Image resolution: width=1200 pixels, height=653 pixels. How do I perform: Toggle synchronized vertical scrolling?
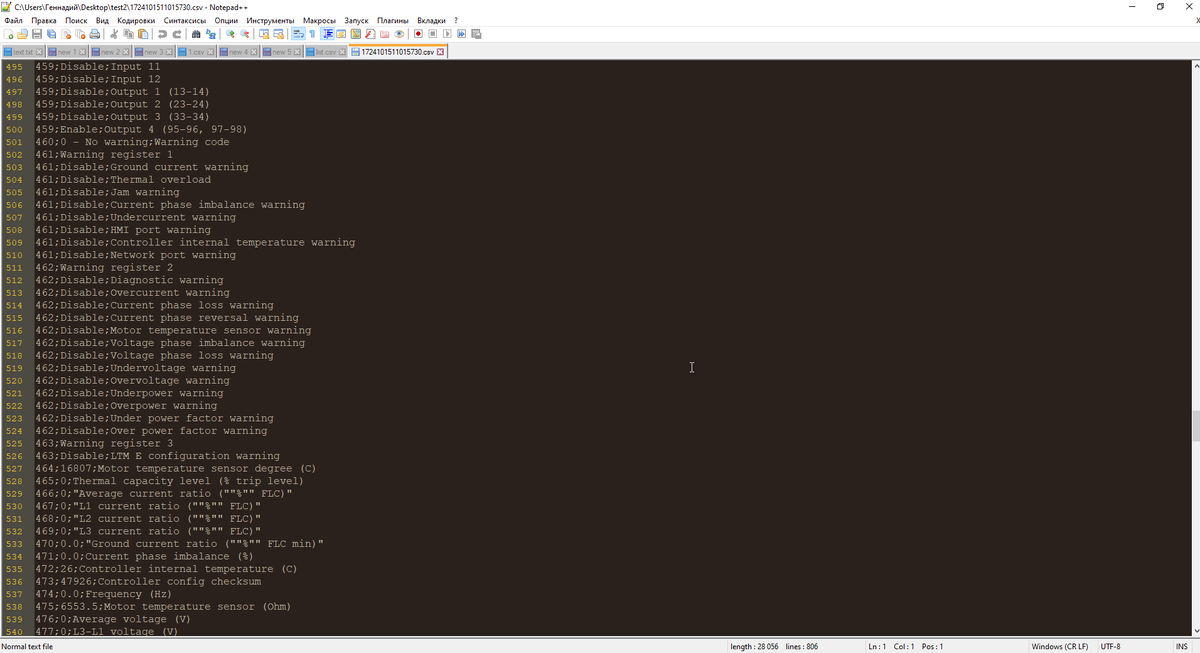click(x=263, y=33)
